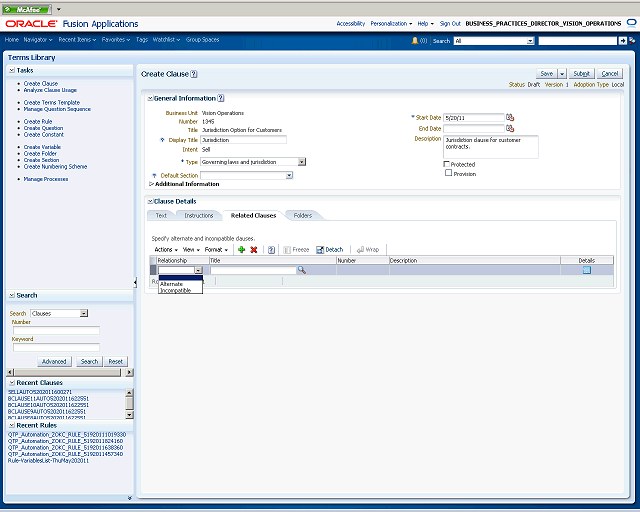Viewport: 640px width, 512px height.
Task: Click the Keyword search input field
Action: [x=56, y=347]
